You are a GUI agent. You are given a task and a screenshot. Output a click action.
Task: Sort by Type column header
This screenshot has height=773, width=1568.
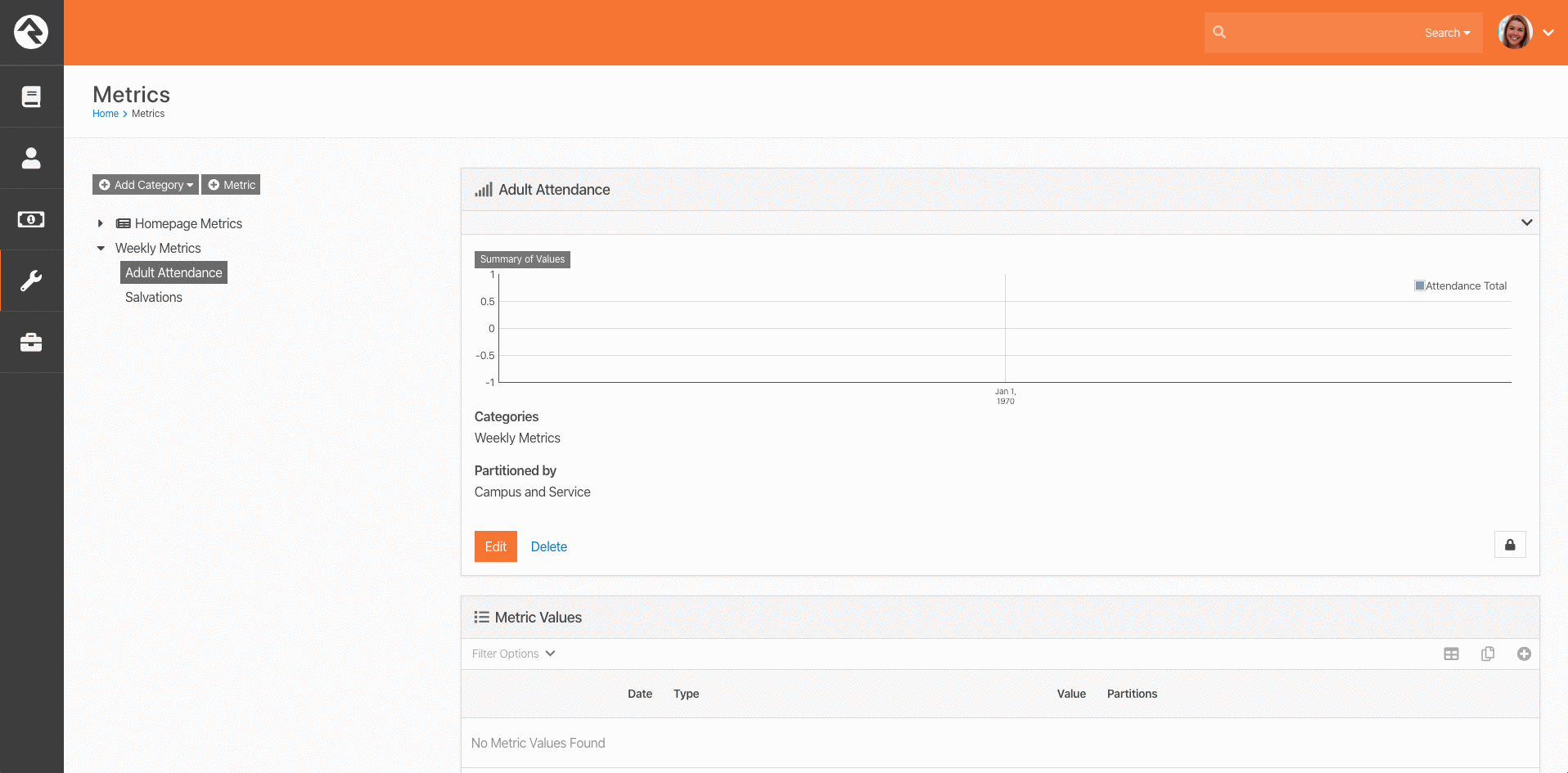(x=686, y=694)
